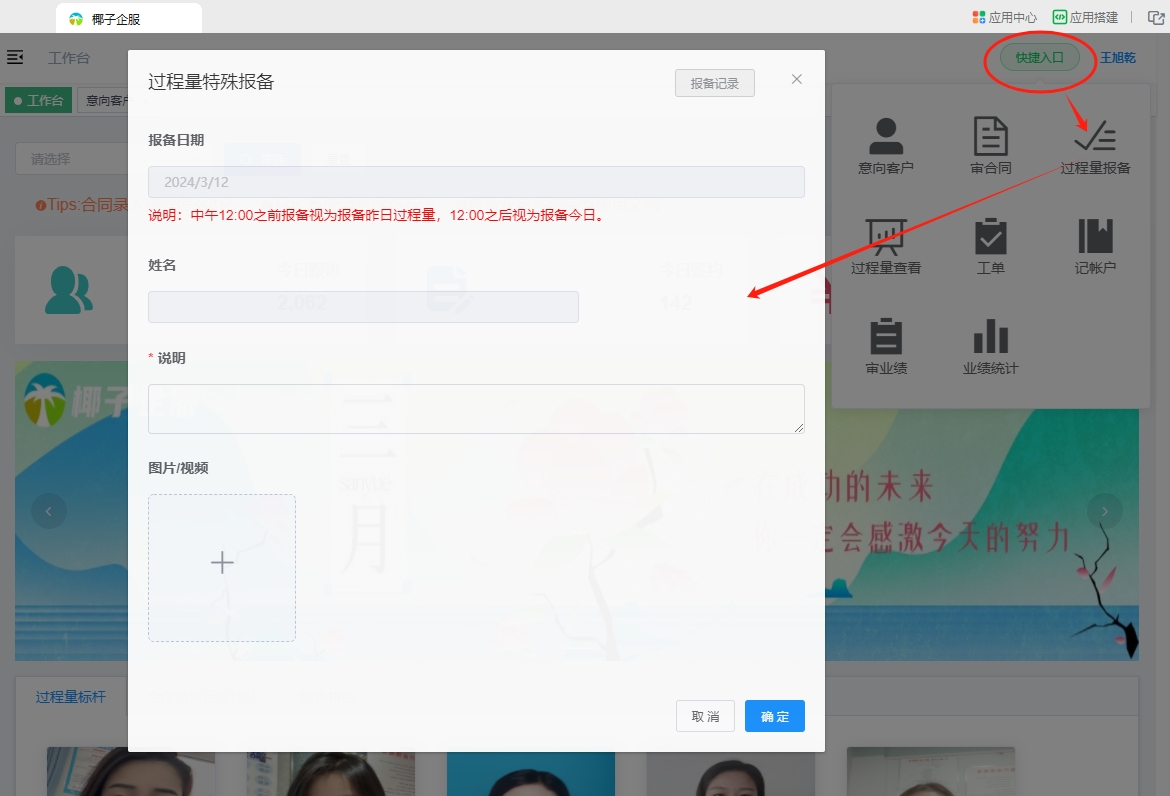Click the 报备日期 field showing 2024/3/12
The width and height of the screenshot is (1170, 796).
pyautogui.click(x=476, y=182)
